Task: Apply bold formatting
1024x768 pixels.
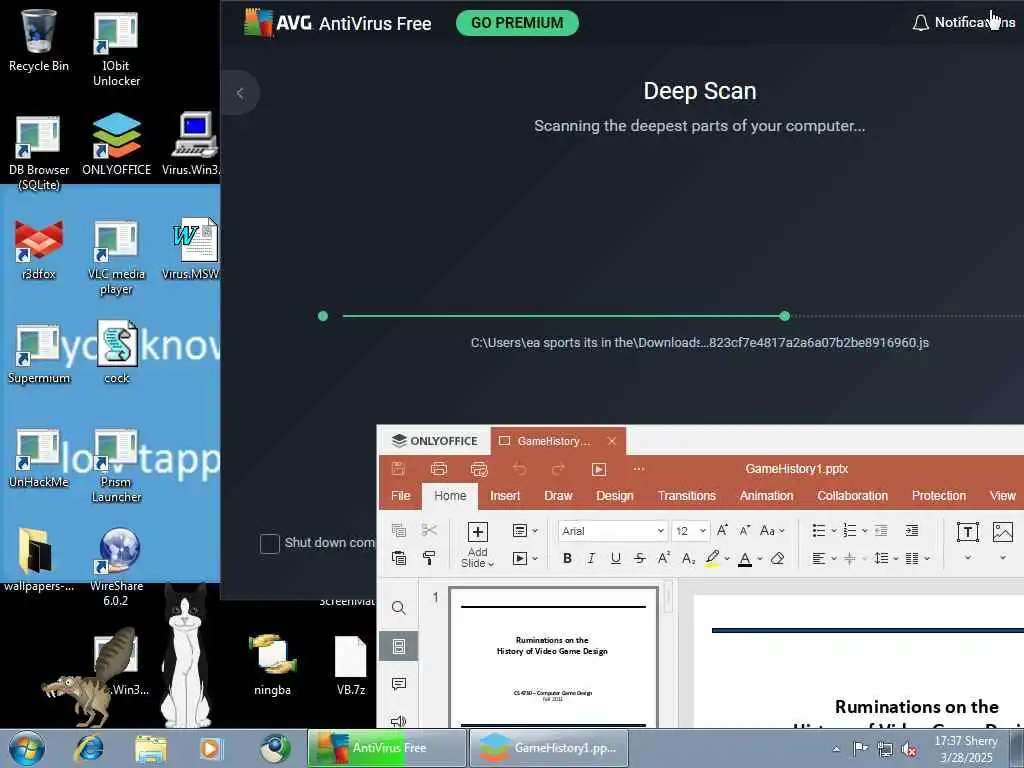Action: (x=567, y=558)
